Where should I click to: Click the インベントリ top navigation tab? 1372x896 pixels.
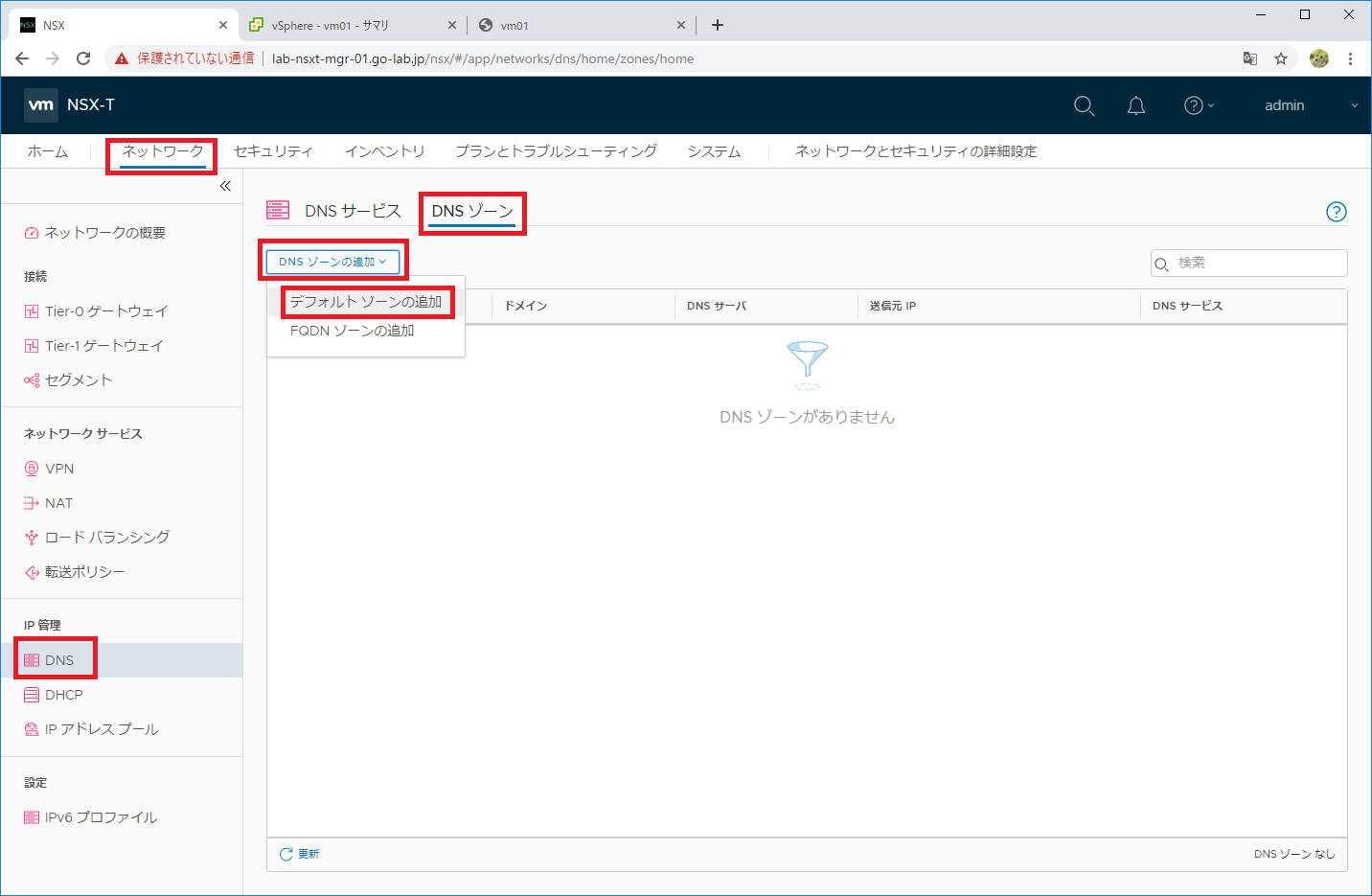click(384, 151)
